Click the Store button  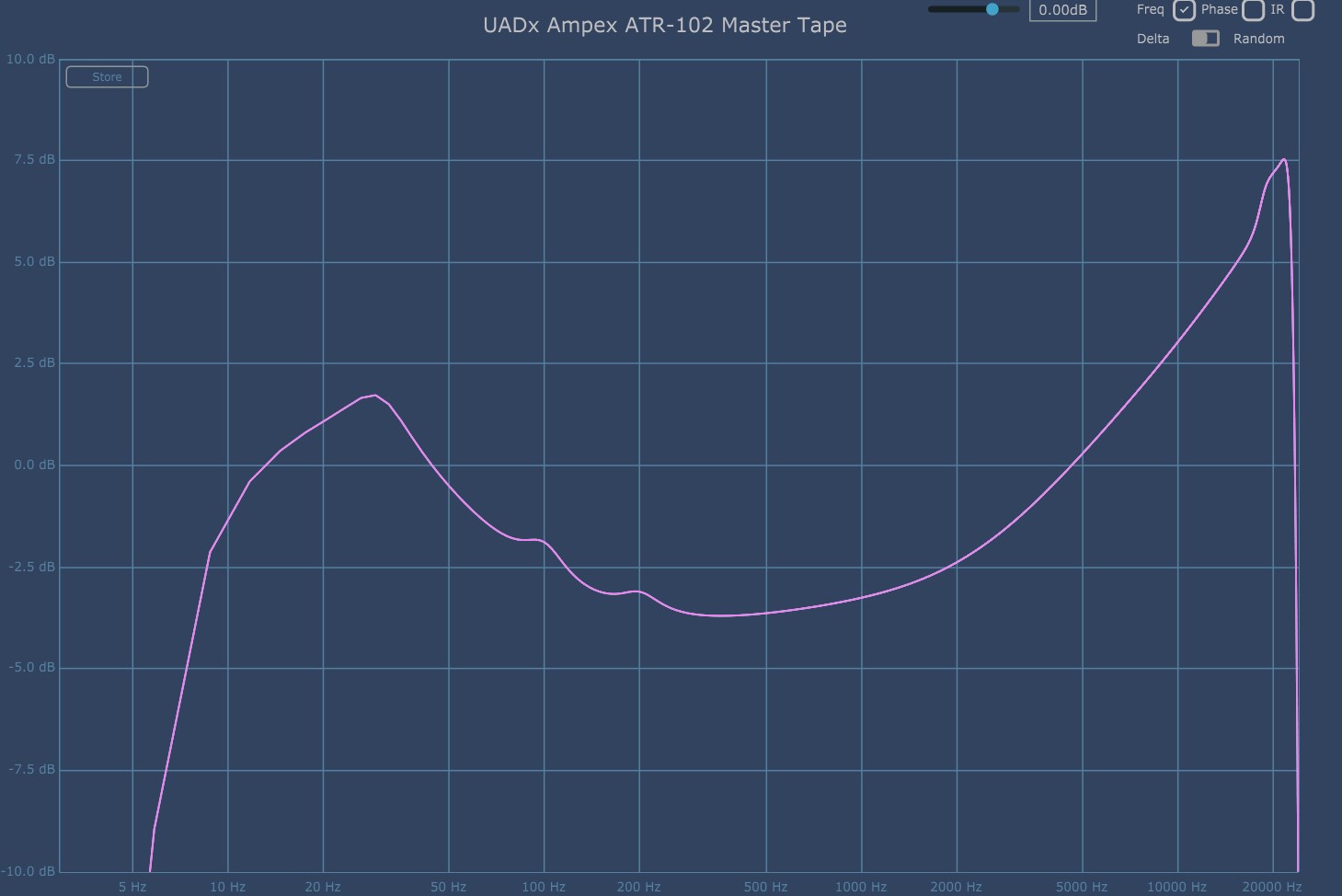click(x=107, y=77)
